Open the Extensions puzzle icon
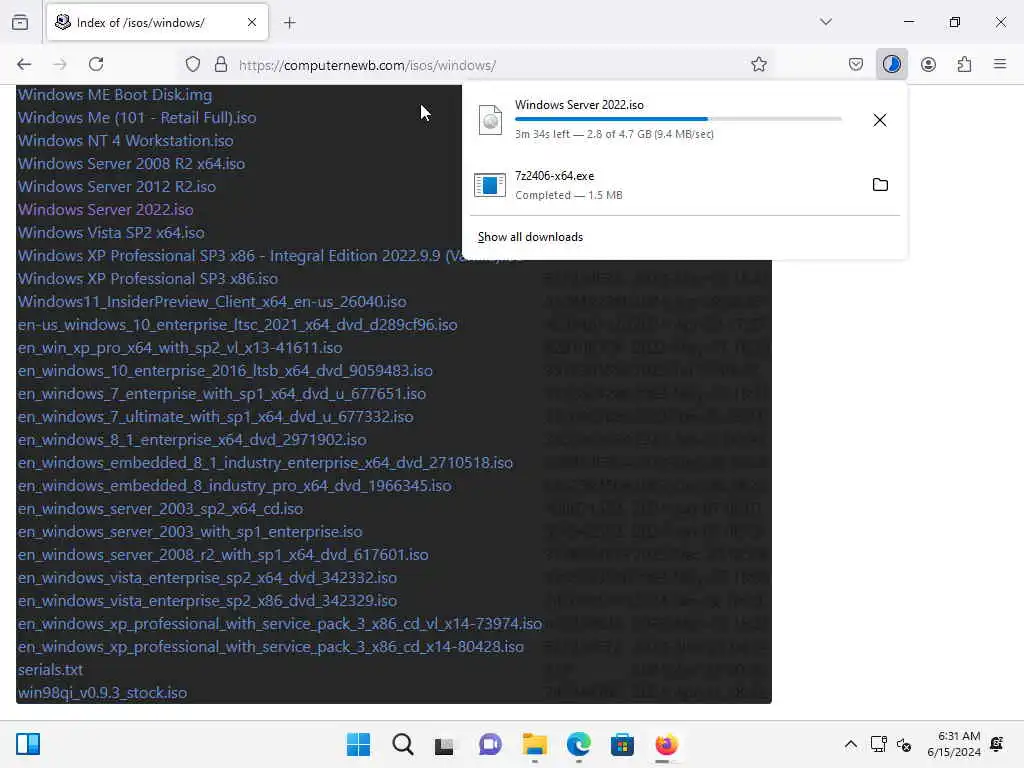Screen dimensions: 1024x768 pyautogui.click(x=965, y=64)
